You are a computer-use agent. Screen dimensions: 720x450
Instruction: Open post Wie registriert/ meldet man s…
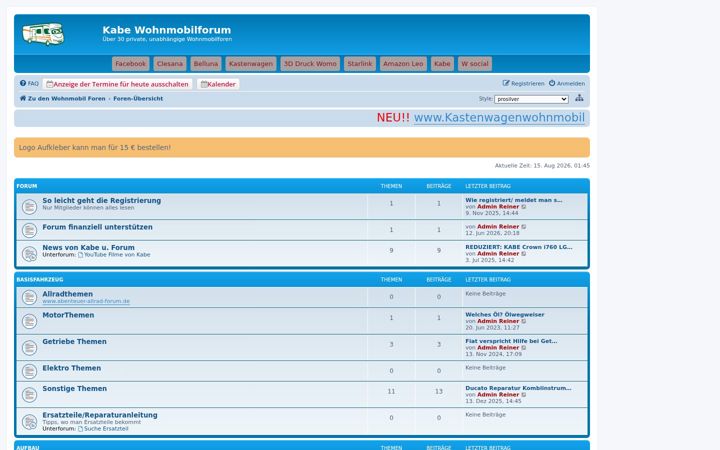click(513, 200)
